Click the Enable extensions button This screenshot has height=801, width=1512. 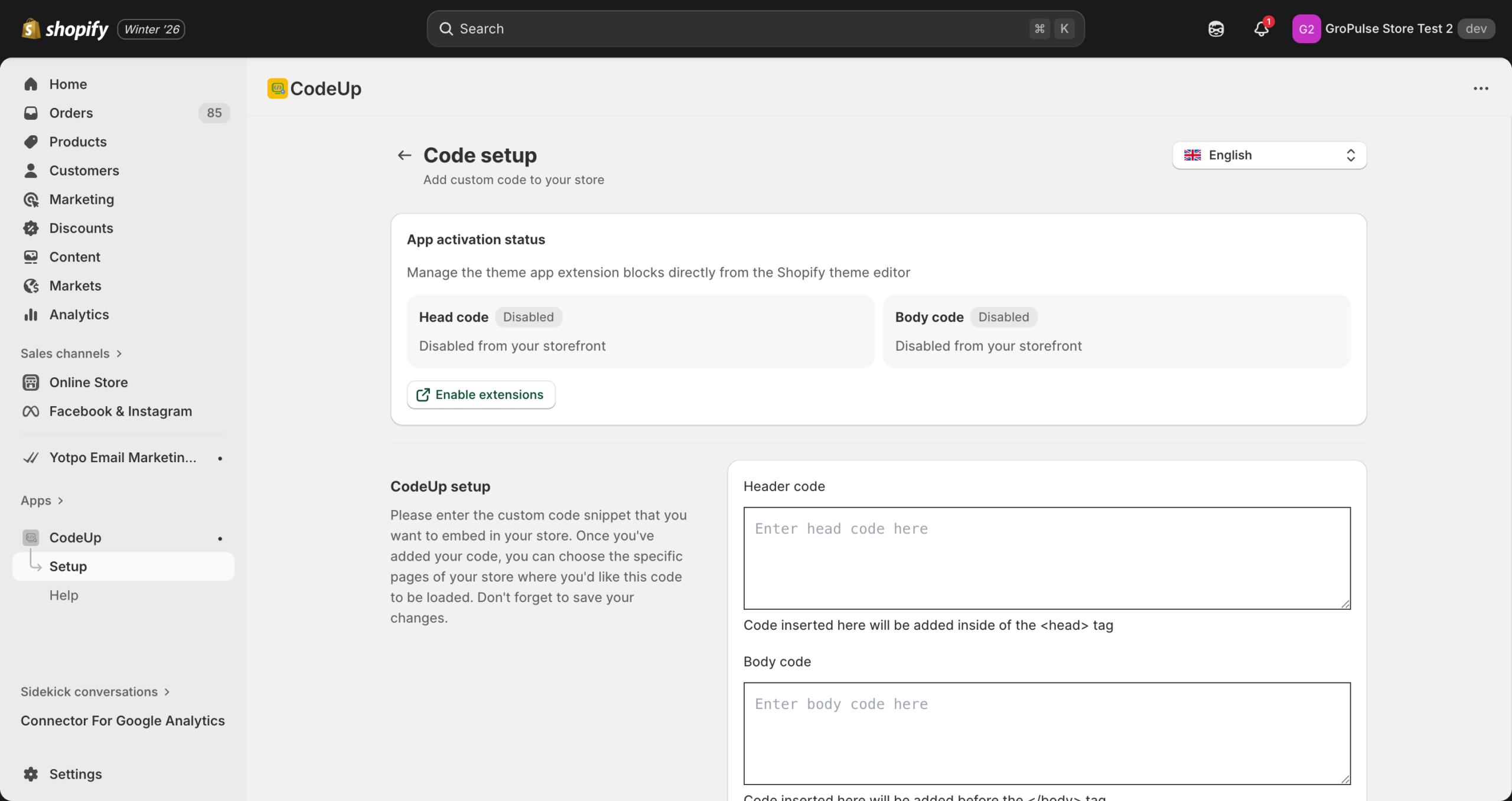480,394
